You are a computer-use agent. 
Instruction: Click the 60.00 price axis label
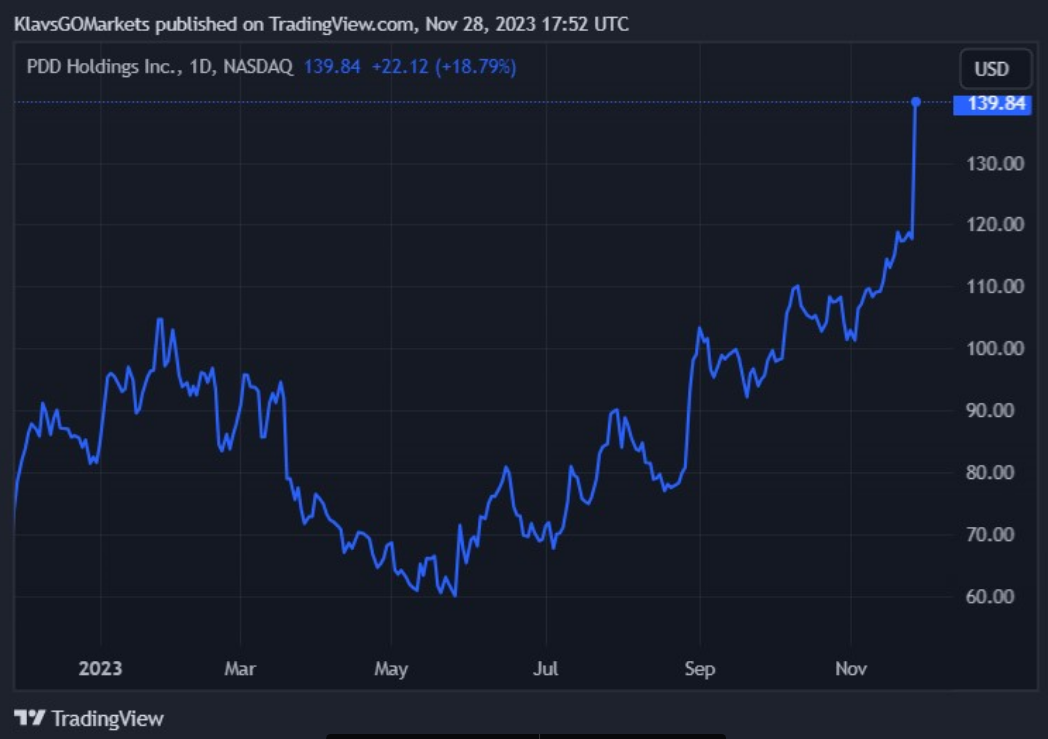(x=990, y=596)
